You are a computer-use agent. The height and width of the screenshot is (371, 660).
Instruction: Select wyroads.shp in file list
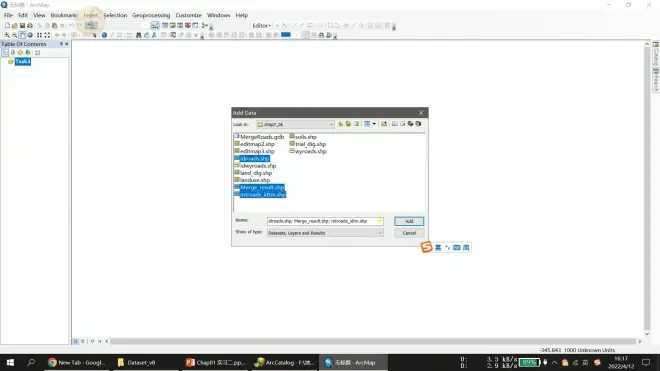click(x=308, y=151)
